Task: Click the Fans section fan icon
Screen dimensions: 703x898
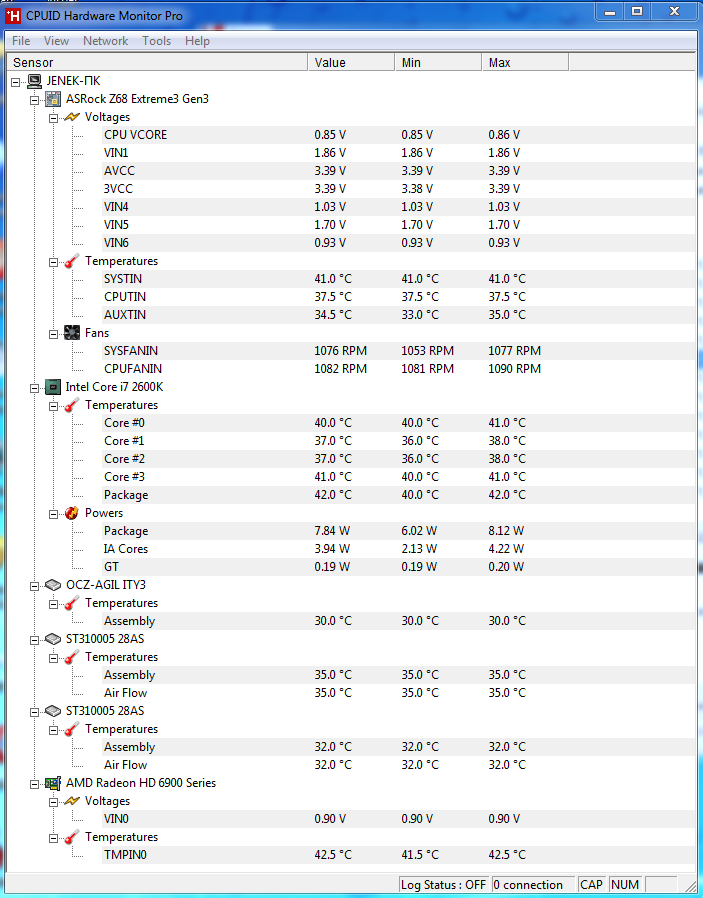Action: [72, 333]
